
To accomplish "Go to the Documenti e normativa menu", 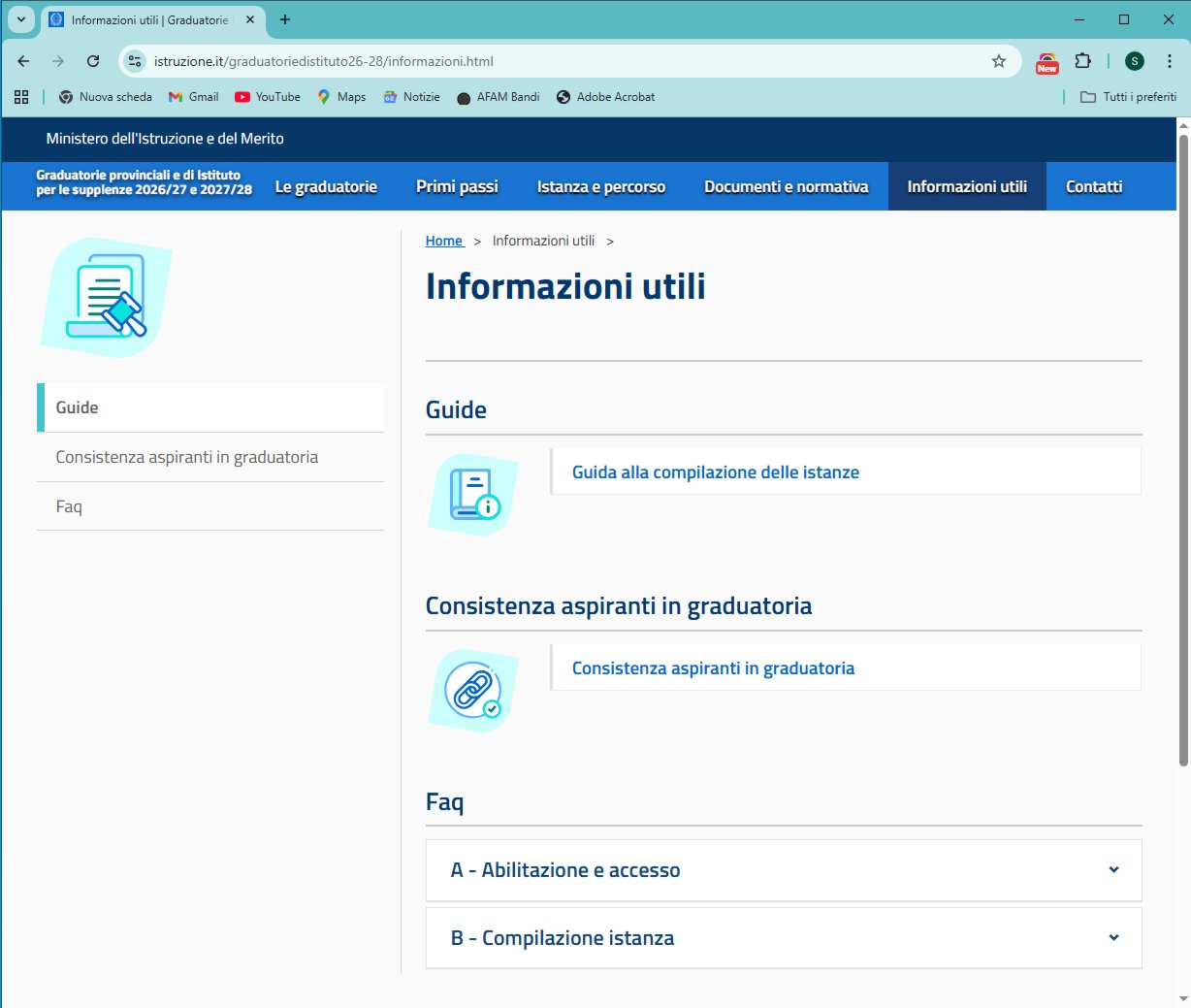I will (786, 186).
